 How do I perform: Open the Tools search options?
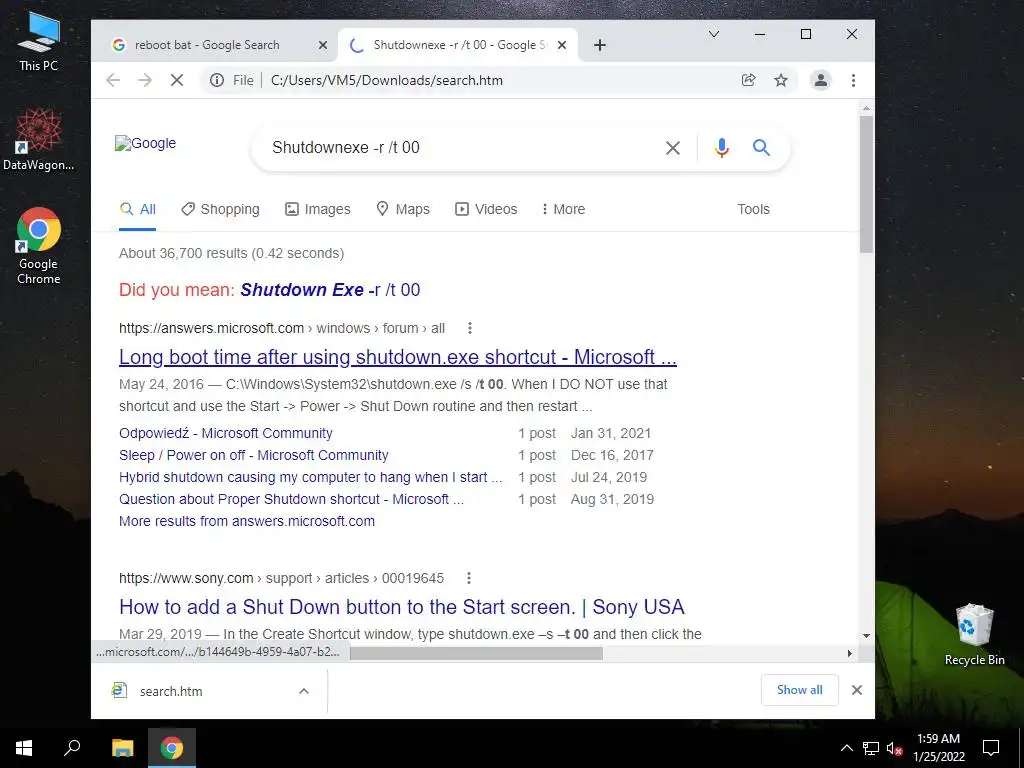(x=753, y=209)
